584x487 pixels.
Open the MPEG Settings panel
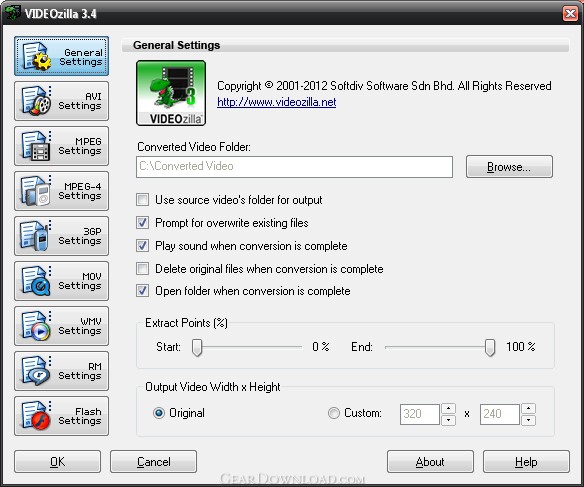point(61,146)
